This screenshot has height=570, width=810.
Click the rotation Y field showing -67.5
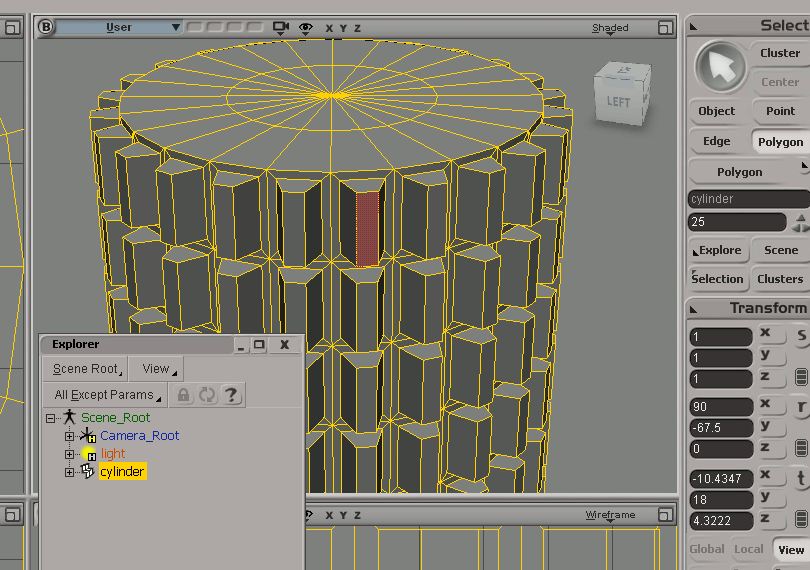(x=721, y=428)
